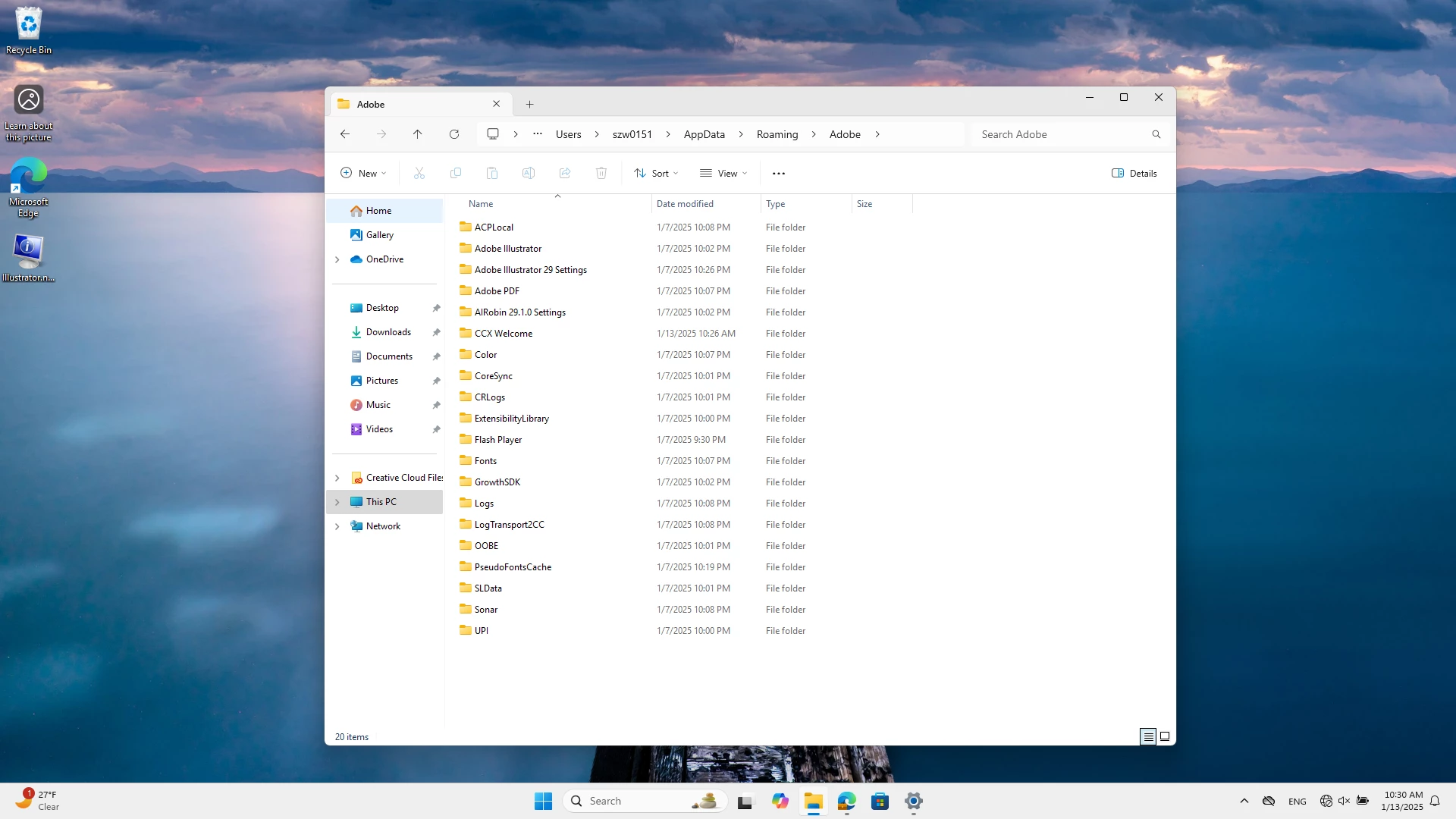Switch to details list view icon in the status bar

point(1147,736)
